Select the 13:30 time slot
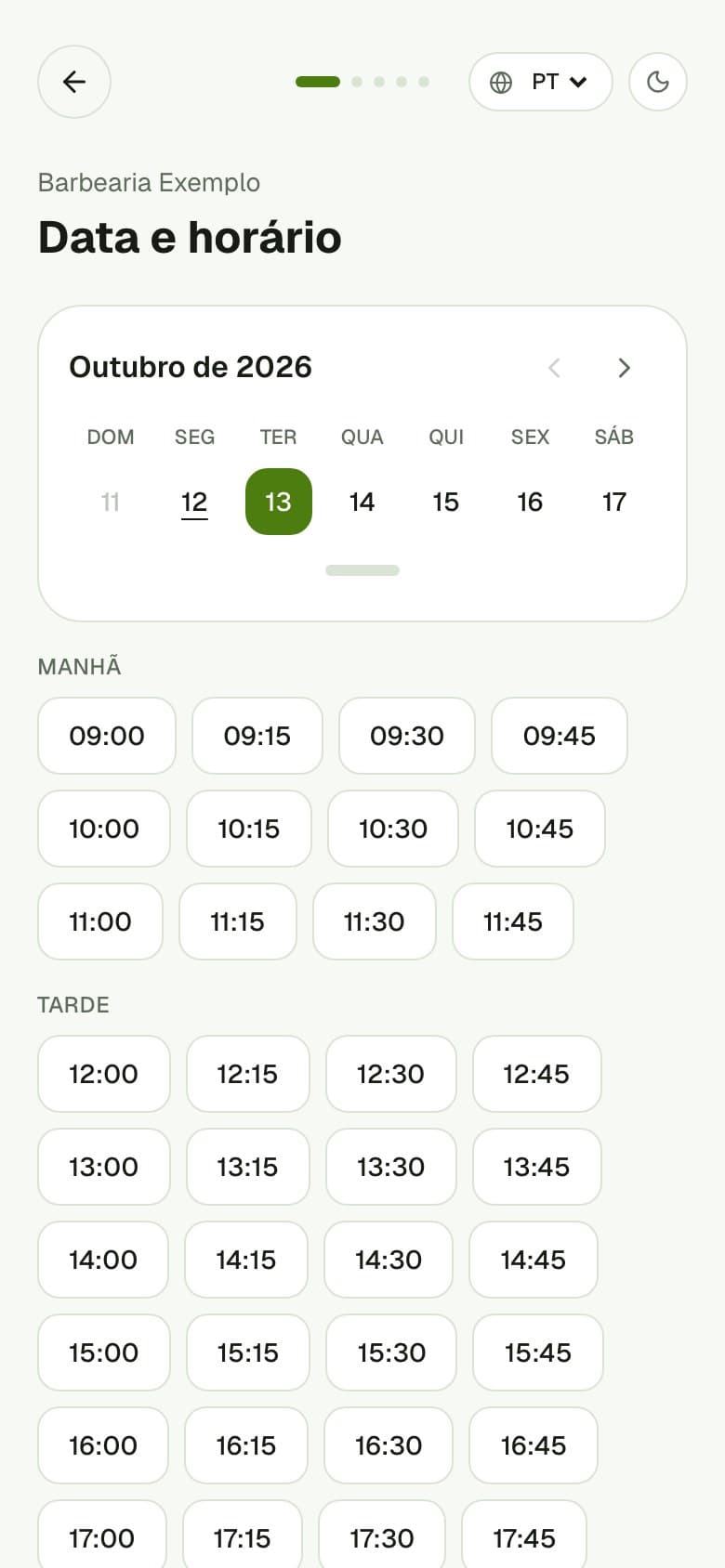Image resolution: width=725 pixels, height=1568 pixels. [x=391, y=1167]
